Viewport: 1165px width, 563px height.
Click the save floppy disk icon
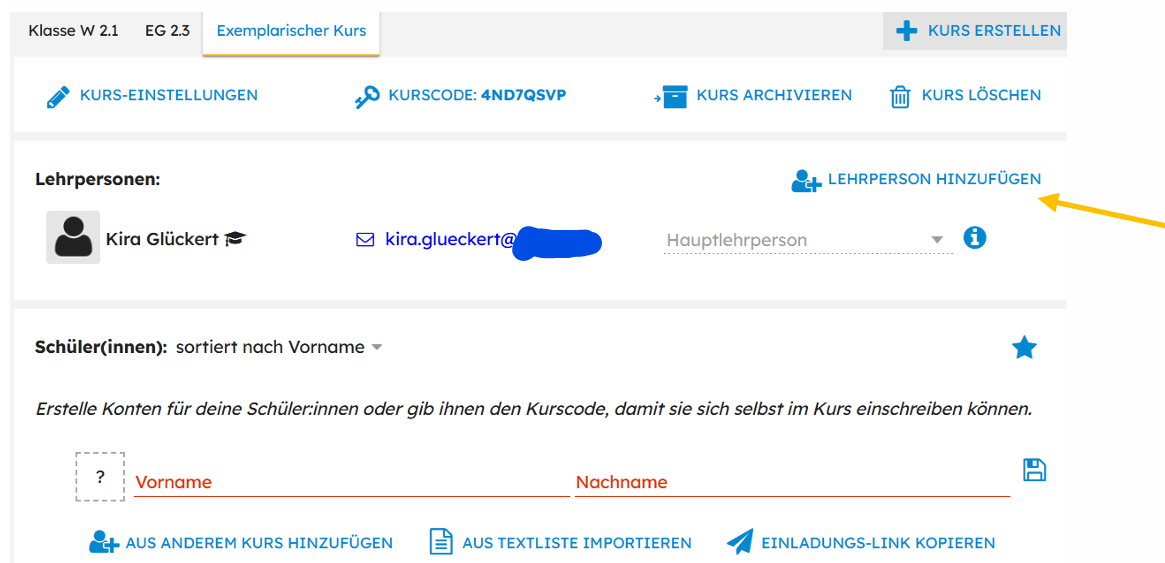click(x=1034, y=470)
